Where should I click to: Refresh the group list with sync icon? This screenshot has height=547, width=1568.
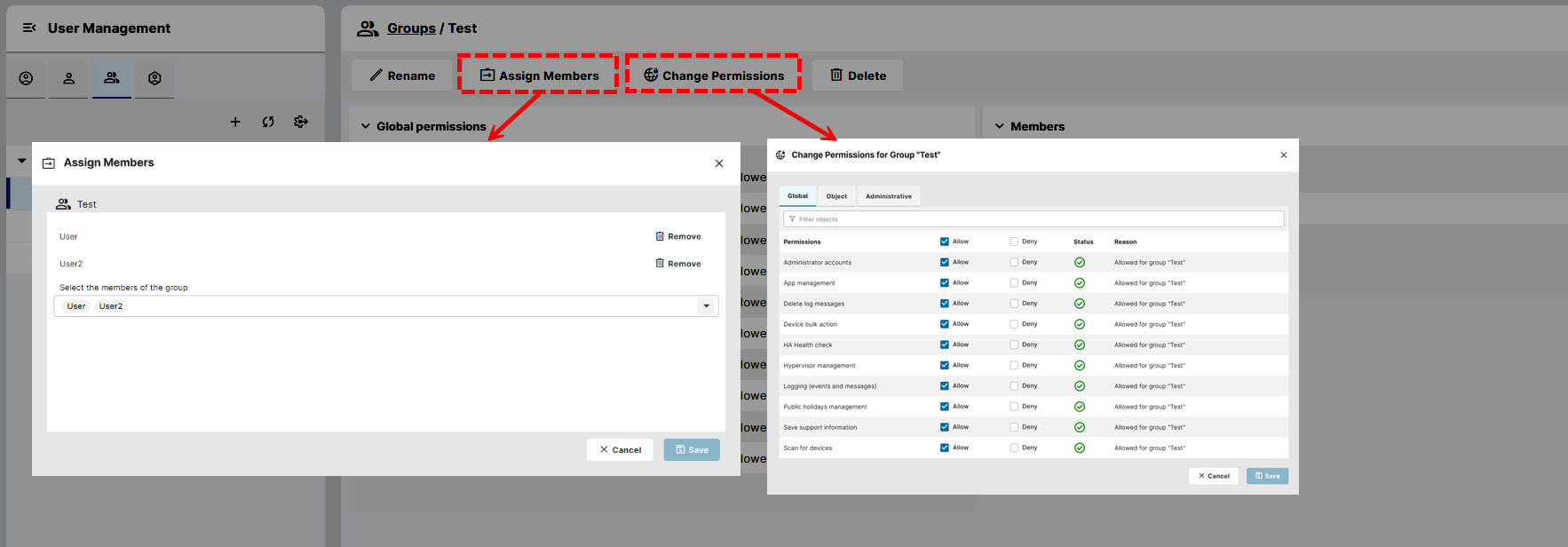[268, 122]
